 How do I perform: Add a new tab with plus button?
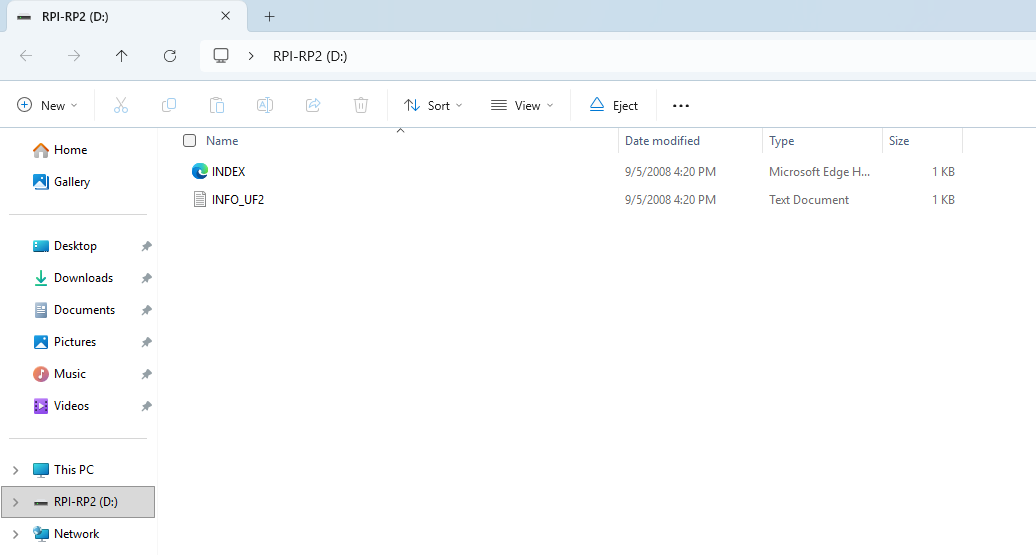pos(269,16)
